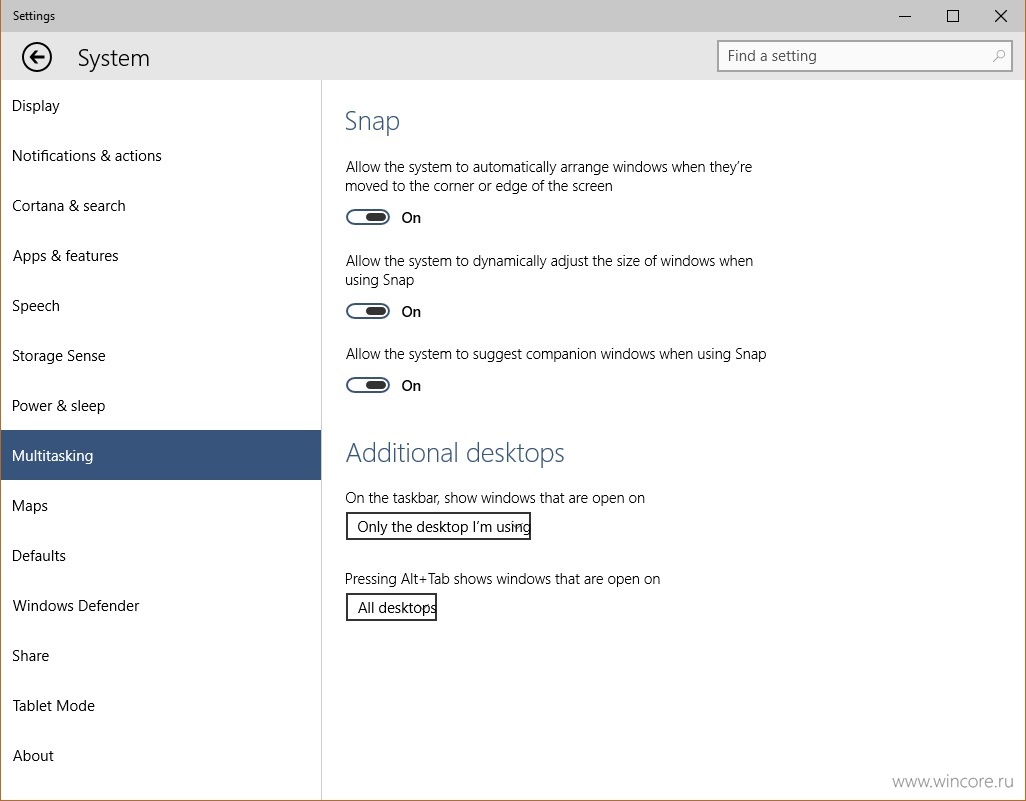Select Notifications & actions
Viewport: 1026px width, 801px height.
pos(161,156)
